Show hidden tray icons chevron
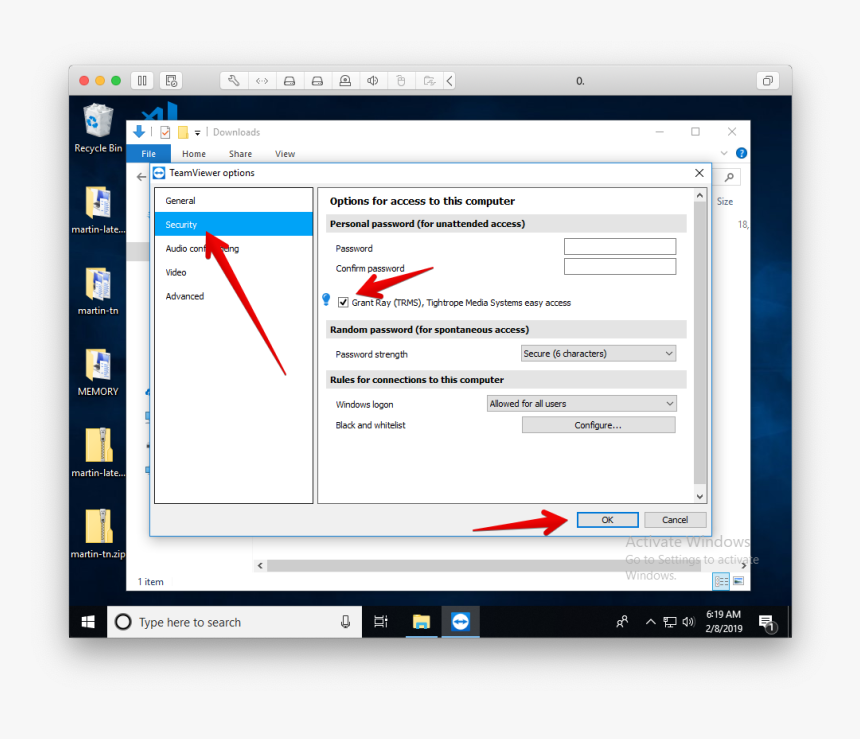 650,622
